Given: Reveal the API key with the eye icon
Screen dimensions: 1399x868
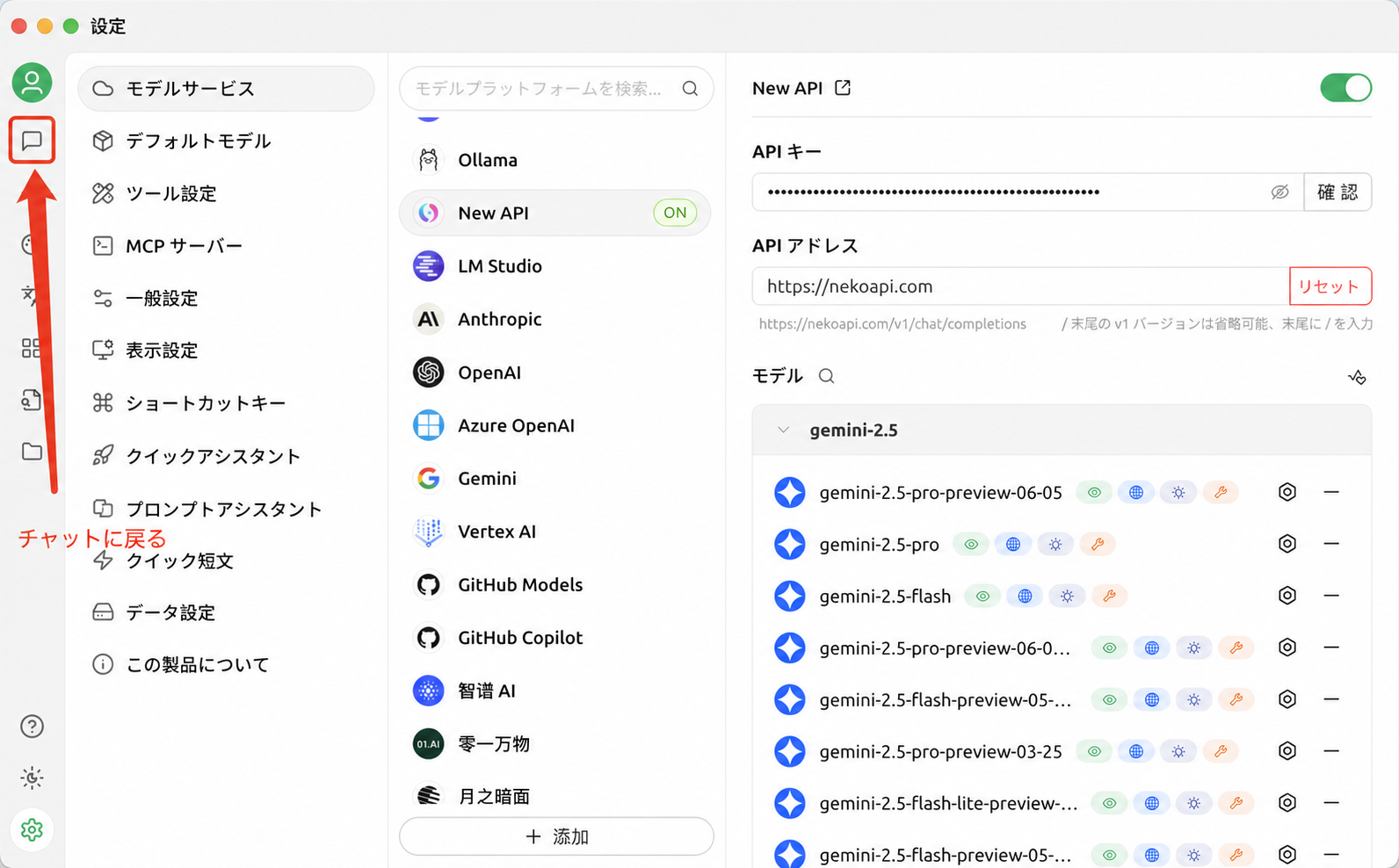Looking at the screenshot, I should (1280, 192).
